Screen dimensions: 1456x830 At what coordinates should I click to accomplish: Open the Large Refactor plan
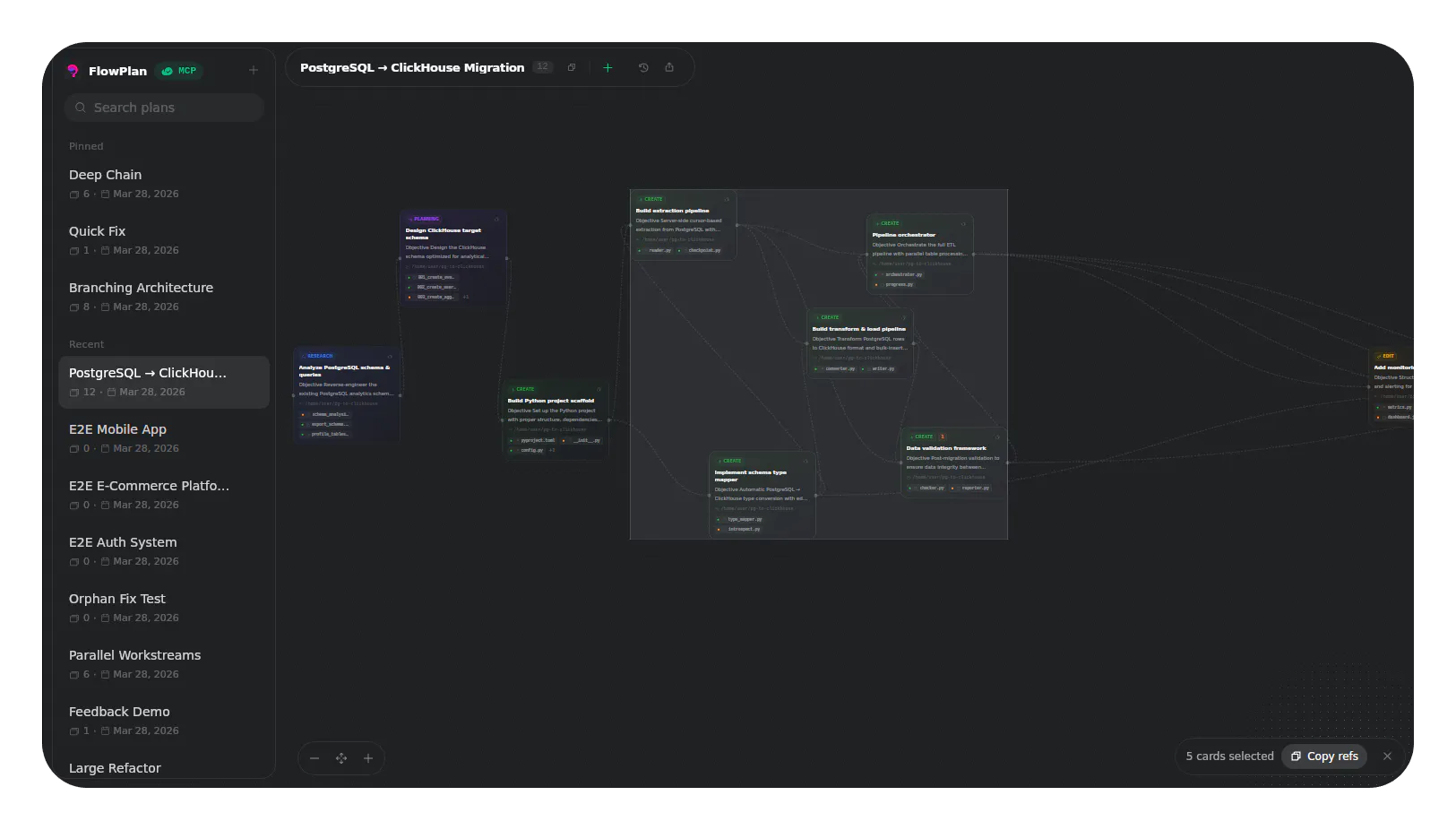(x=164, y=768)
